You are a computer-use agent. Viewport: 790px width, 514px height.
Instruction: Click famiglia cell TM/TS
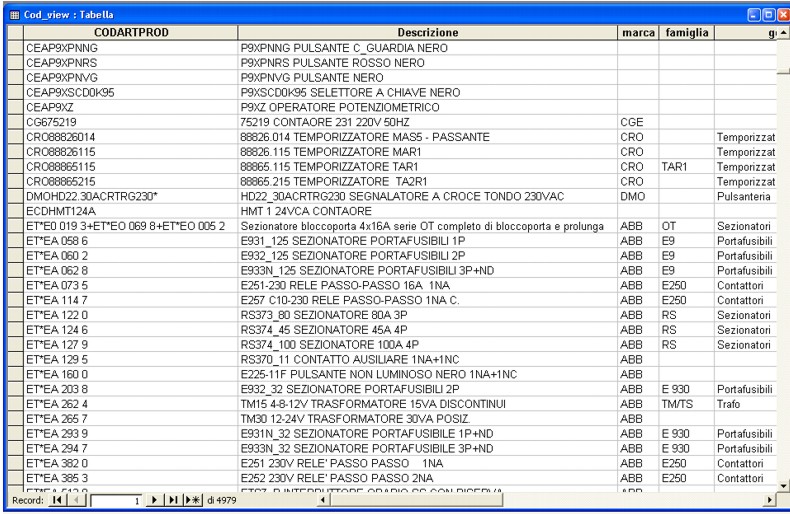[687, 404]
